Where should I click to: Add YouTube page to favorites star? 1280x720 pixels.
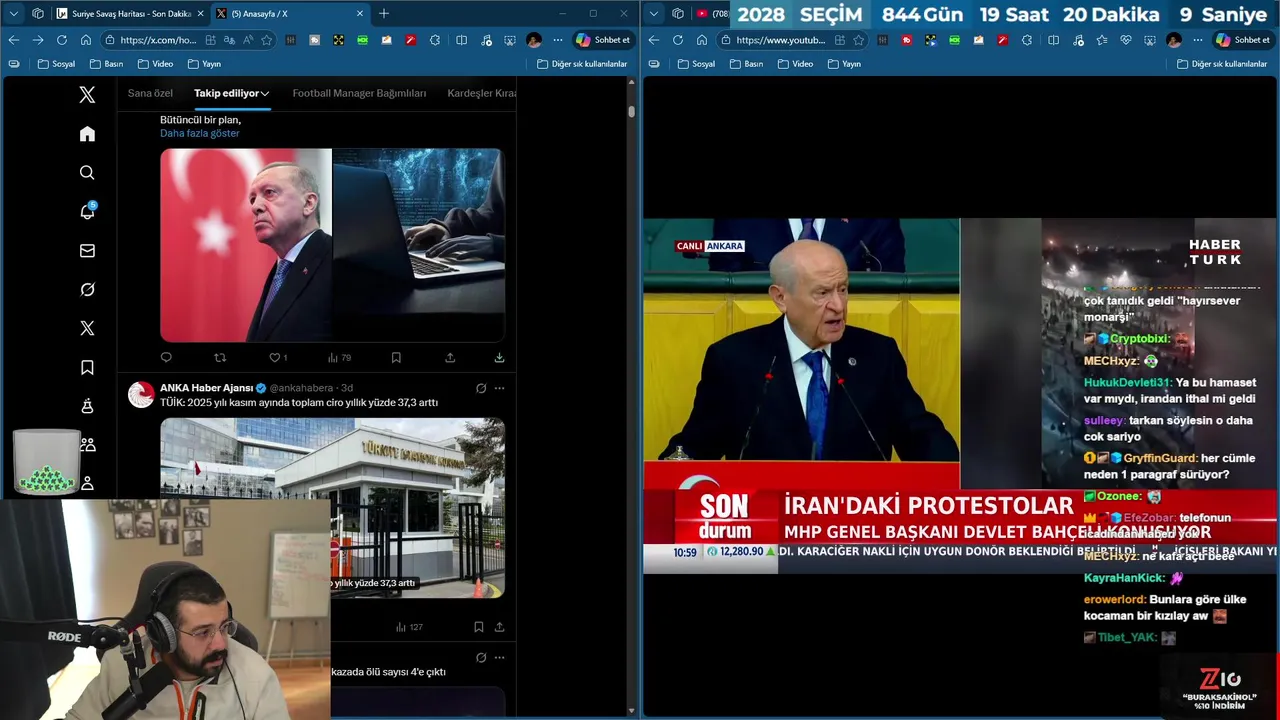(x=858, y=40)
